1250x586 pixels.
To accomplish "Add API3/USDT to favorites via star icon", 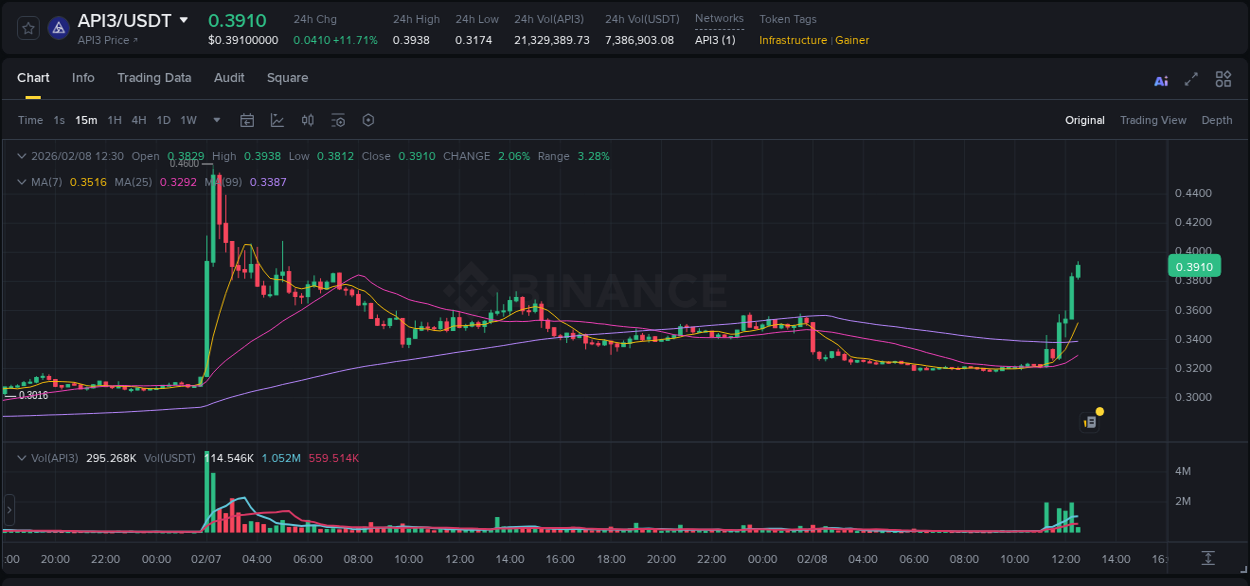I will coord(27,27).
